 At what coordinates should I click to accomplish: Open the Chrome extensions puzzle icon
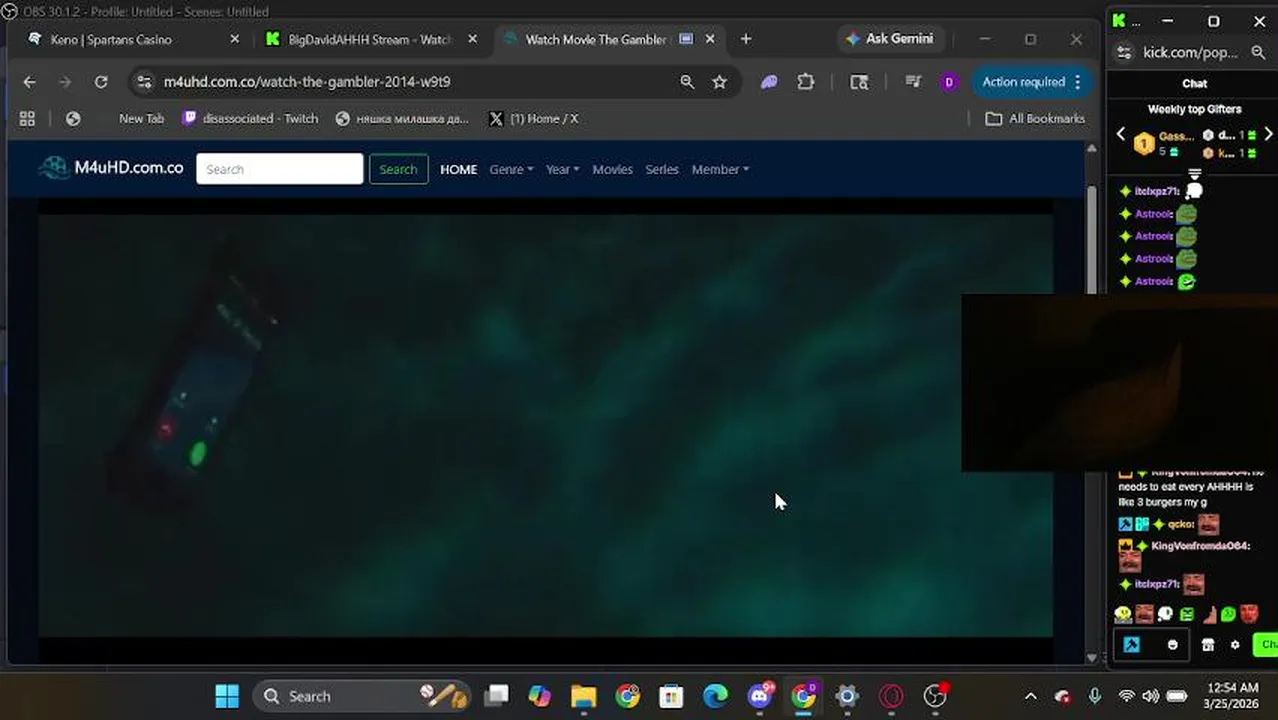[x=806, y=82]
